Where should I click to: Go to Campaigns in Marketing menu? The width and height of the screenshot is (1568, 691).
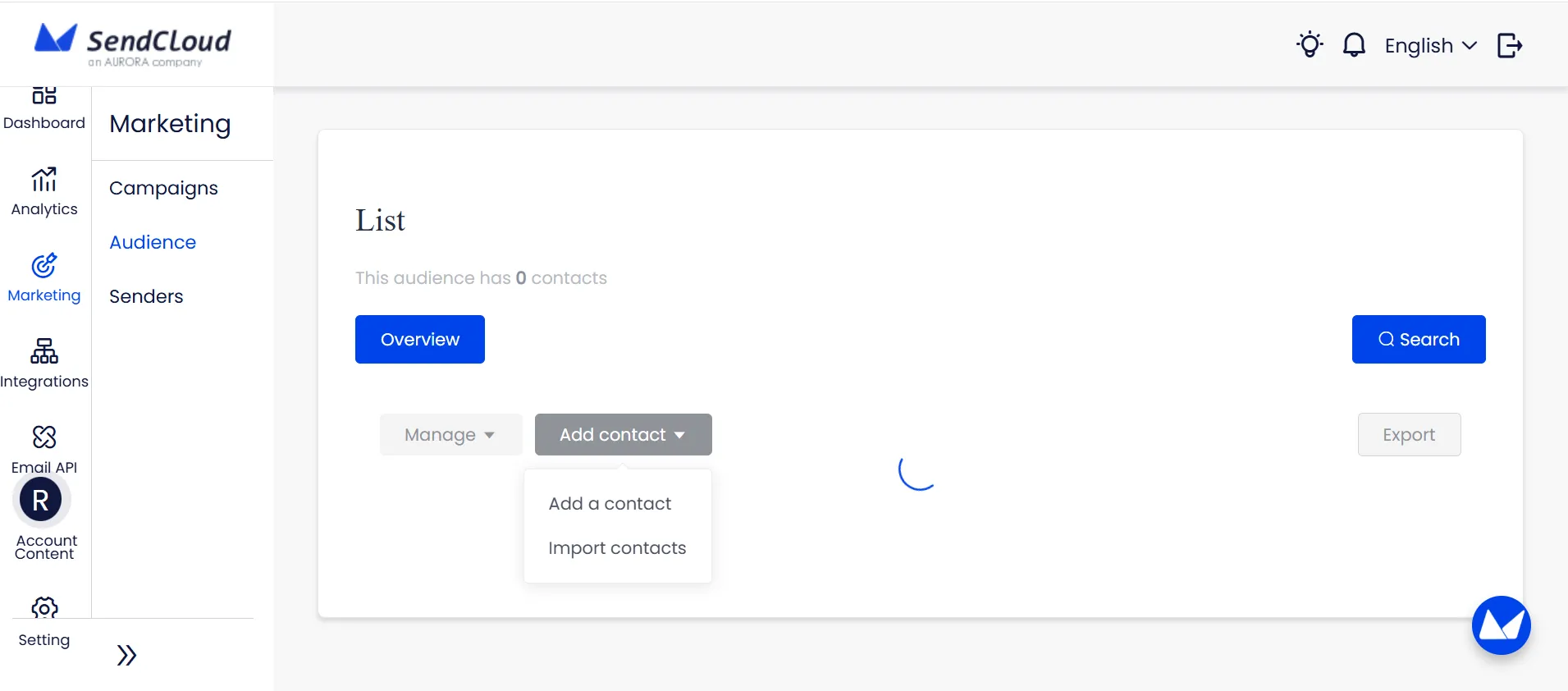pyautogui.click(x=163, y=188)
